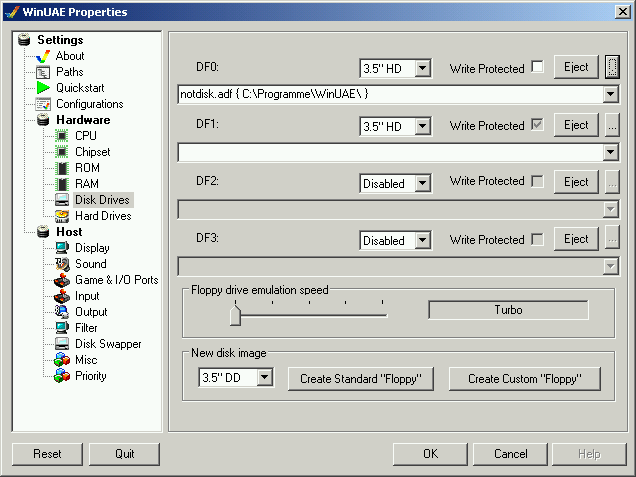Click the Misc cubes icon
Viewport: 636px width, 477px height.
click(x=62, y=360)
